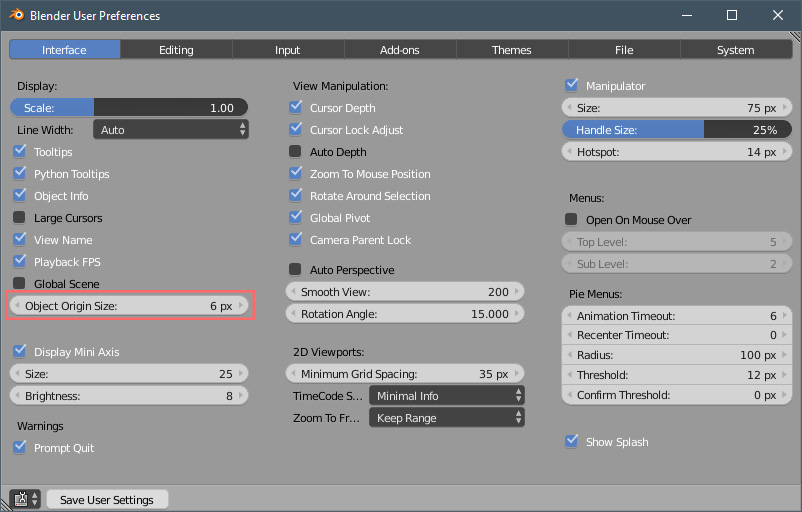
Task: Click the Blender logo in title bar
Action: [x=16, y=15]
